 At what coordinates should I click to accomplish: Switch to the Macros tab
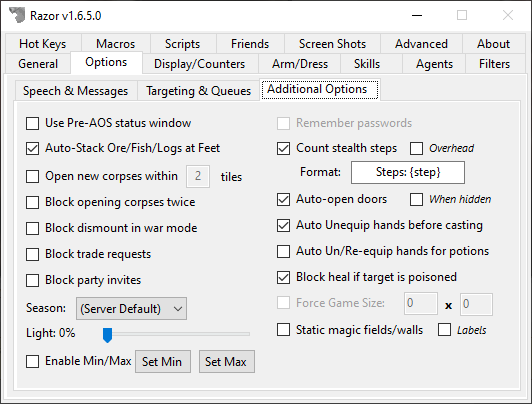click(x=115, y=44)
